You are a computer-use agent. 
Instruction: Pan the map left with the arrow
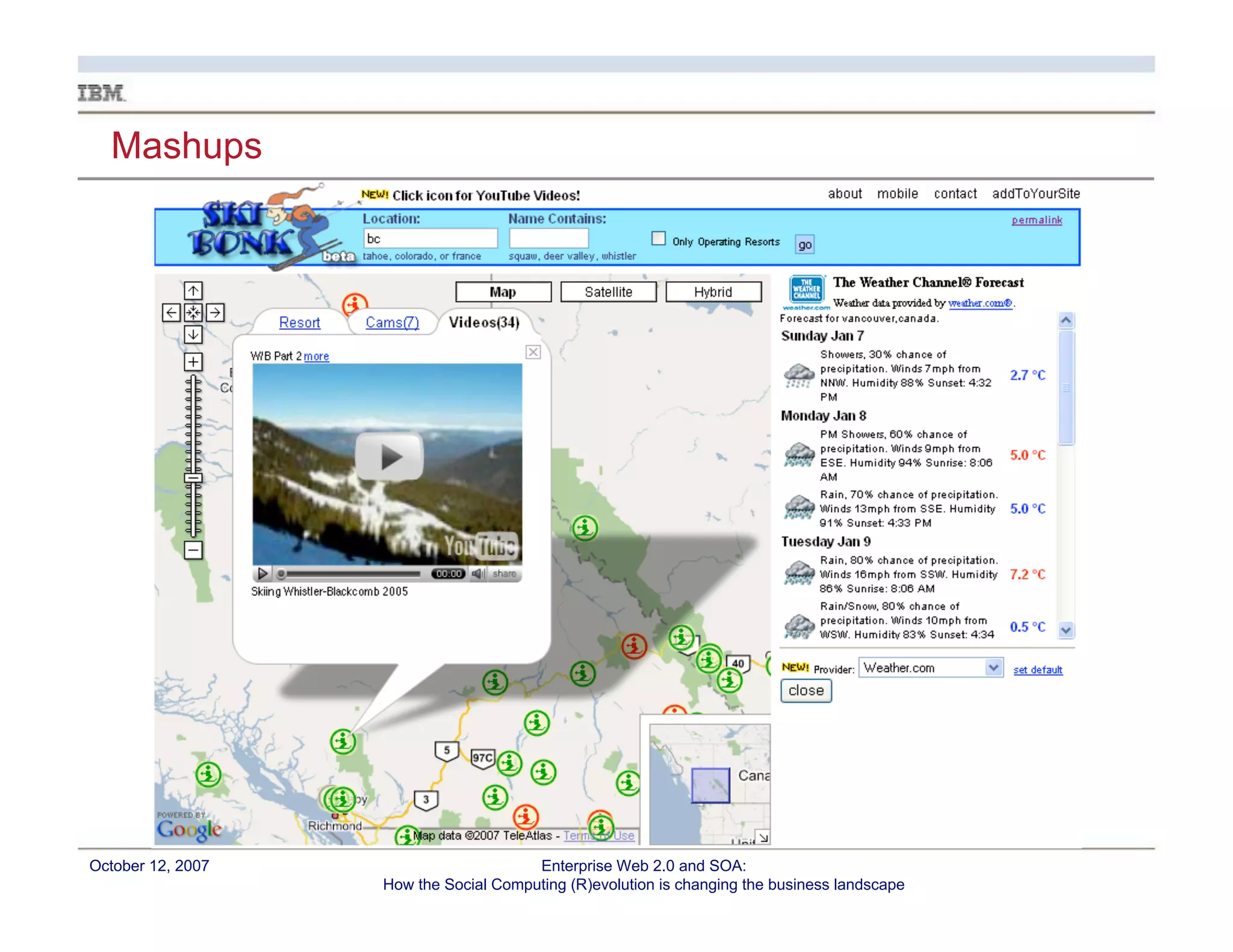click(172, 313)
